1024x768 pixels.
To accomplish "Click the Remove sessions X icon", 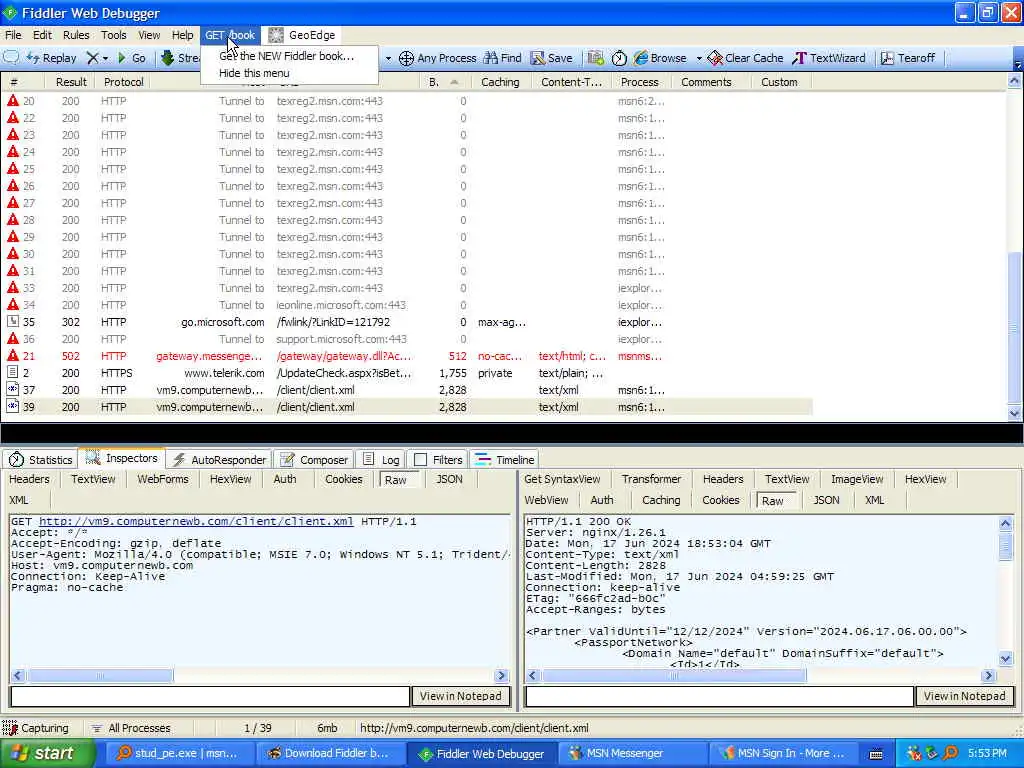I will click(x=93, y=58).
